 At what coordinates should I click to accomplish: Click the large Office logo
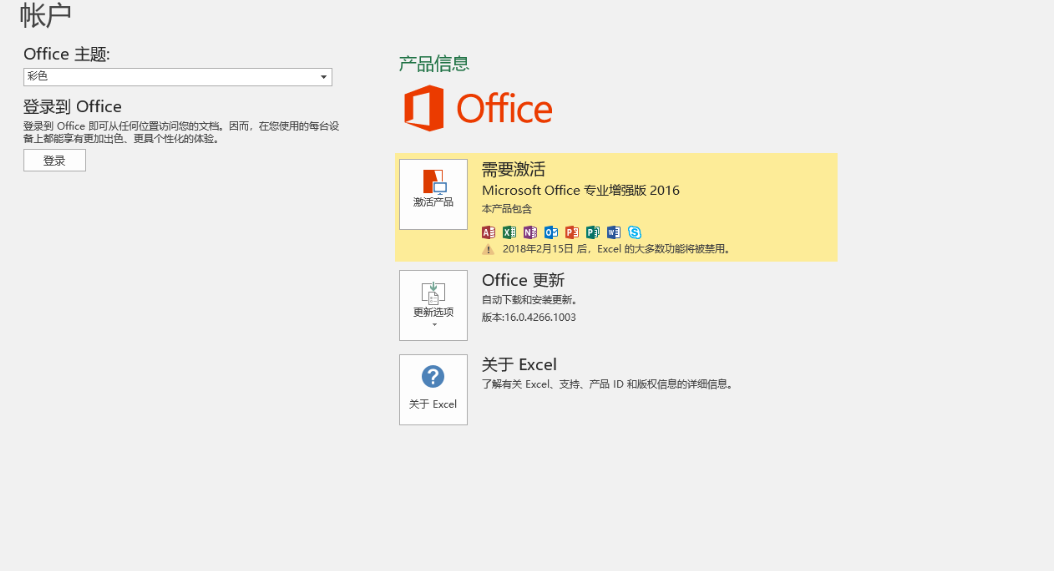(x=478, y=108)
